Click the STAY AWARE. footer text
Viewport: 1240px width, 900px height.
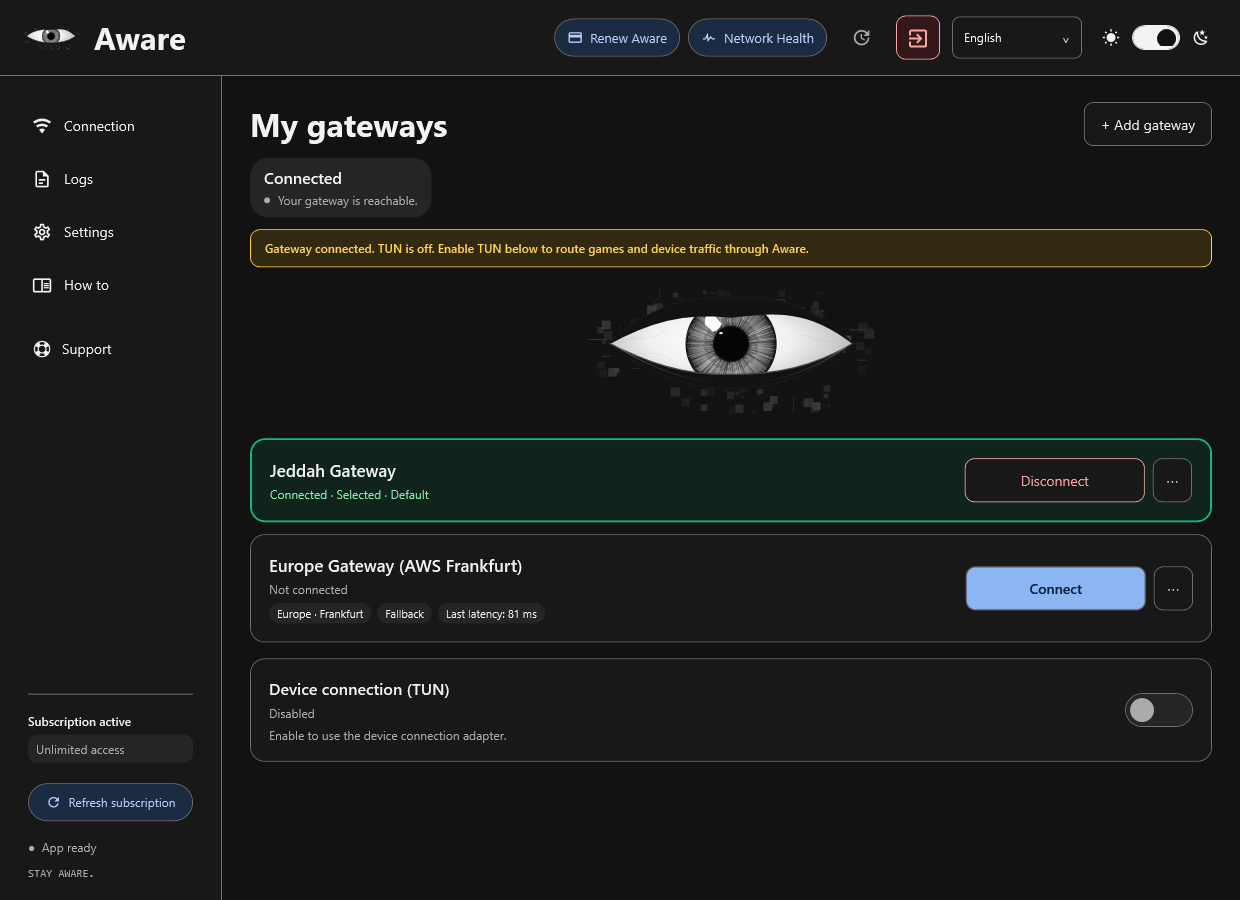click(61, 874)
